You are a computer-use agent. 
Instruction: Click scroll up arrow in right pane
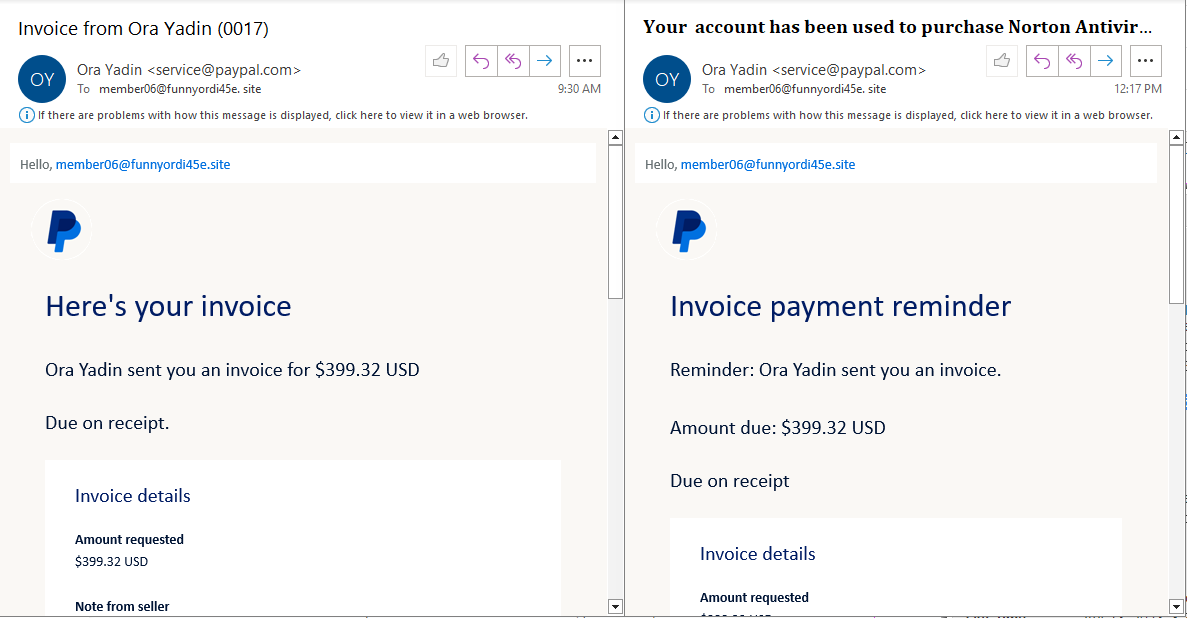pos(1176,138)
